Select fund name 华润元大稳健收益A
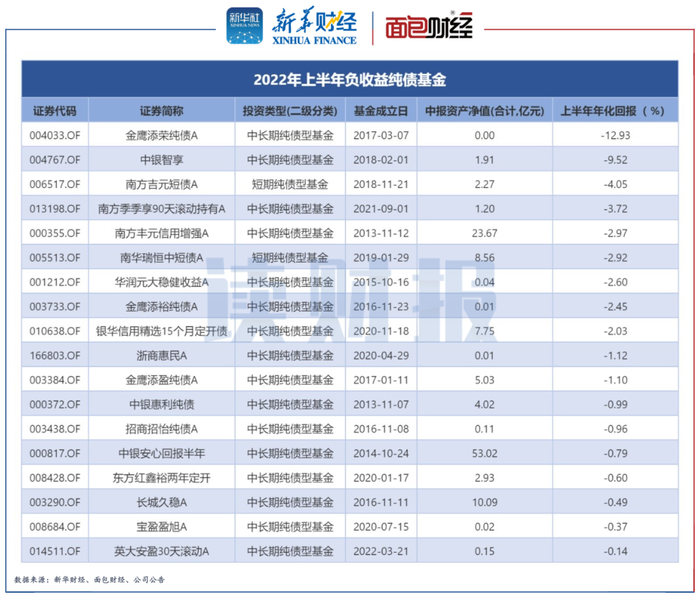The image size is (700, 598). [162, 282]
